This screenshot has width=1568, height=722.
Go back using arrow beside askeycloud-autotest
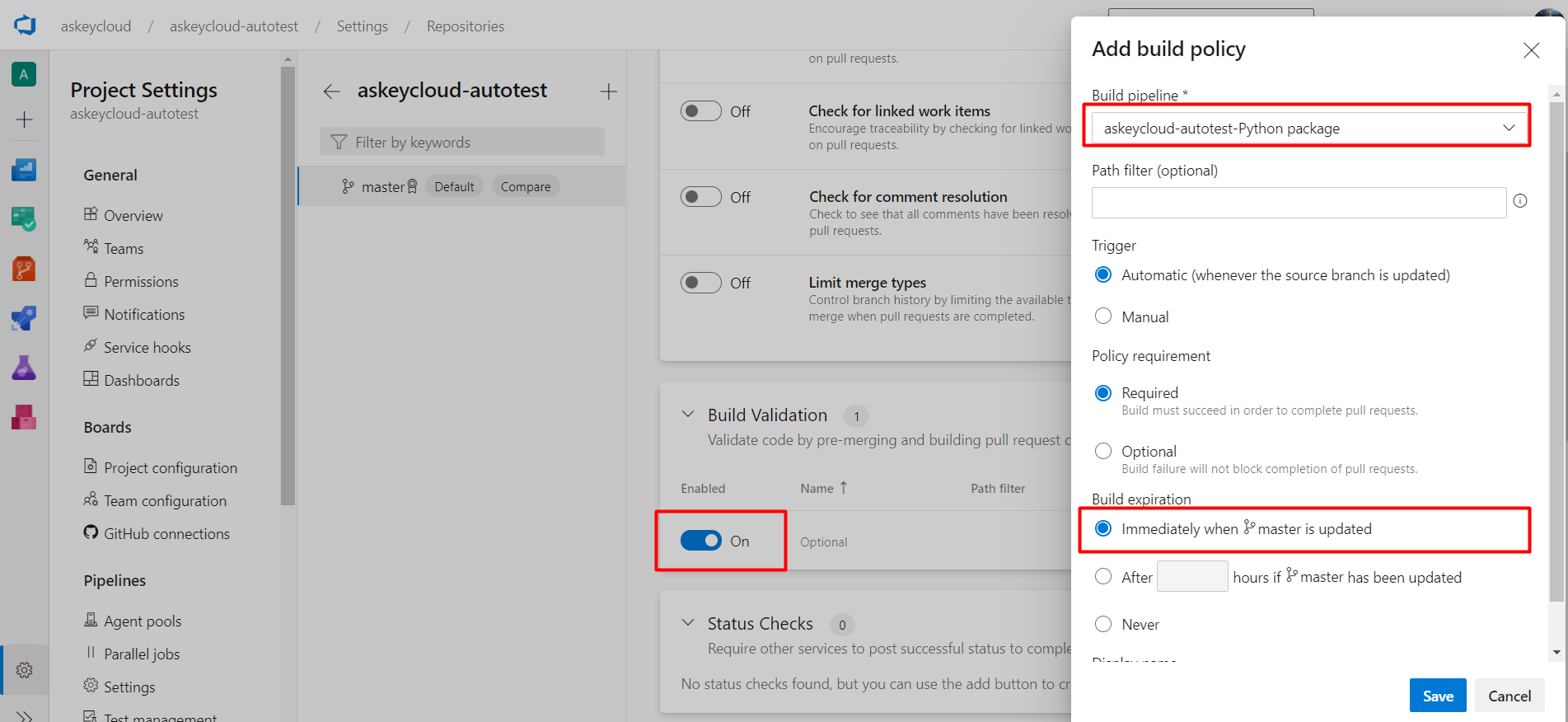[331, 91]
